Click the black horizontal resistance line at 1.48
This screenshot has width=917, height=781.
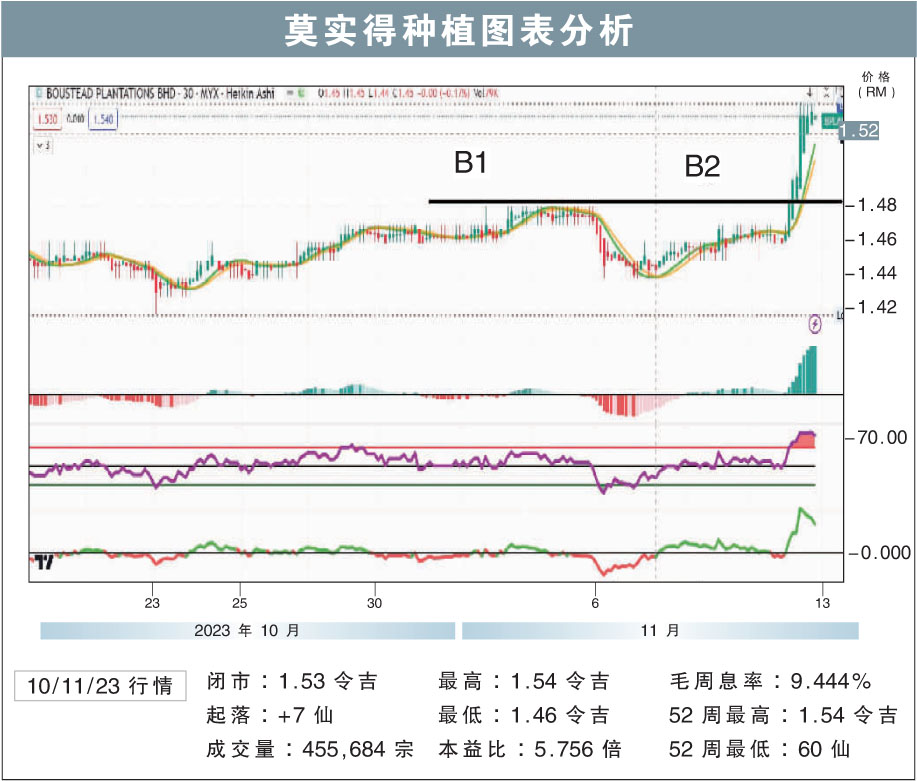click(600, 202)
